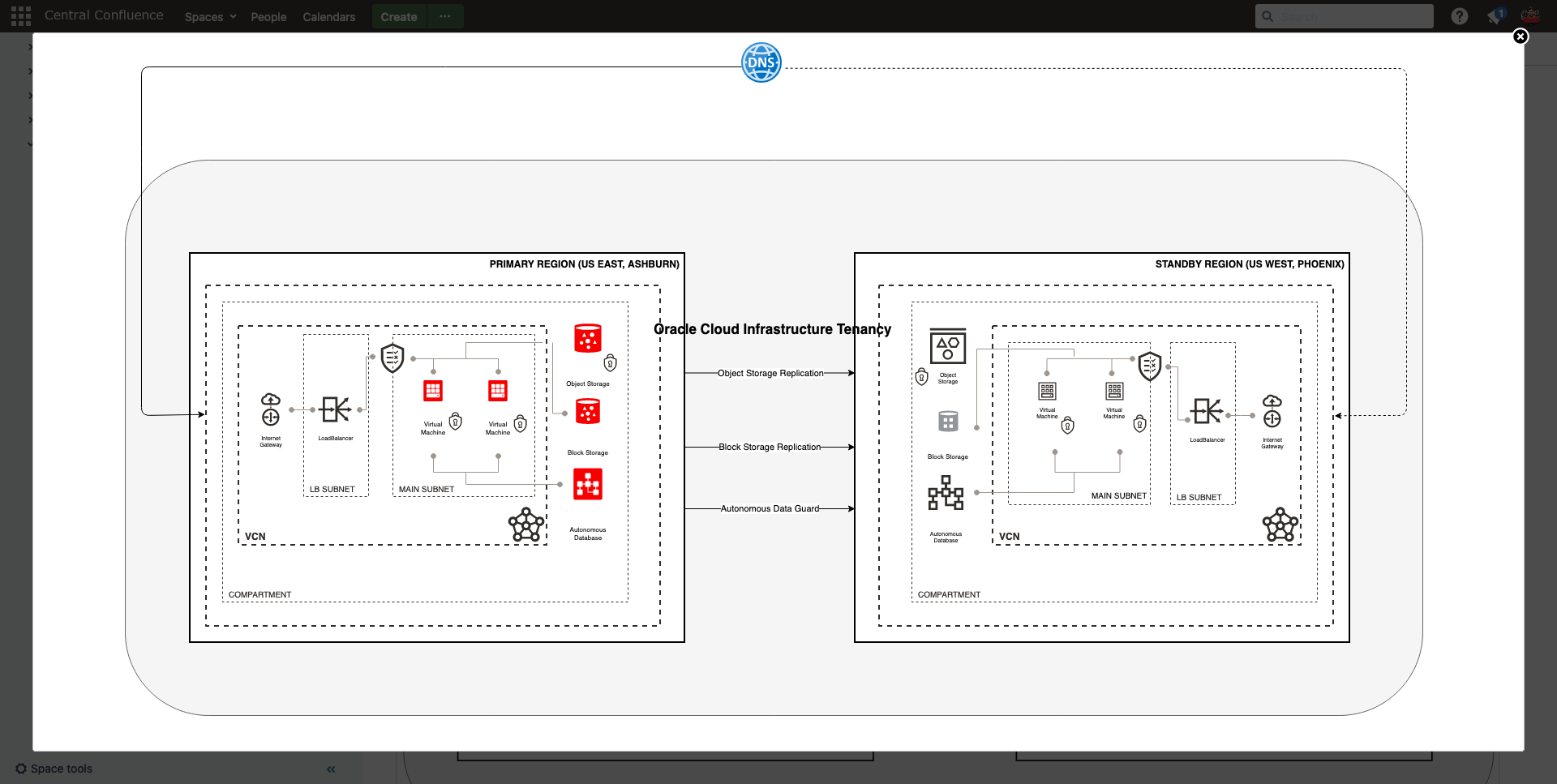
Task: Open the People menu item
Action: point(268,17)
